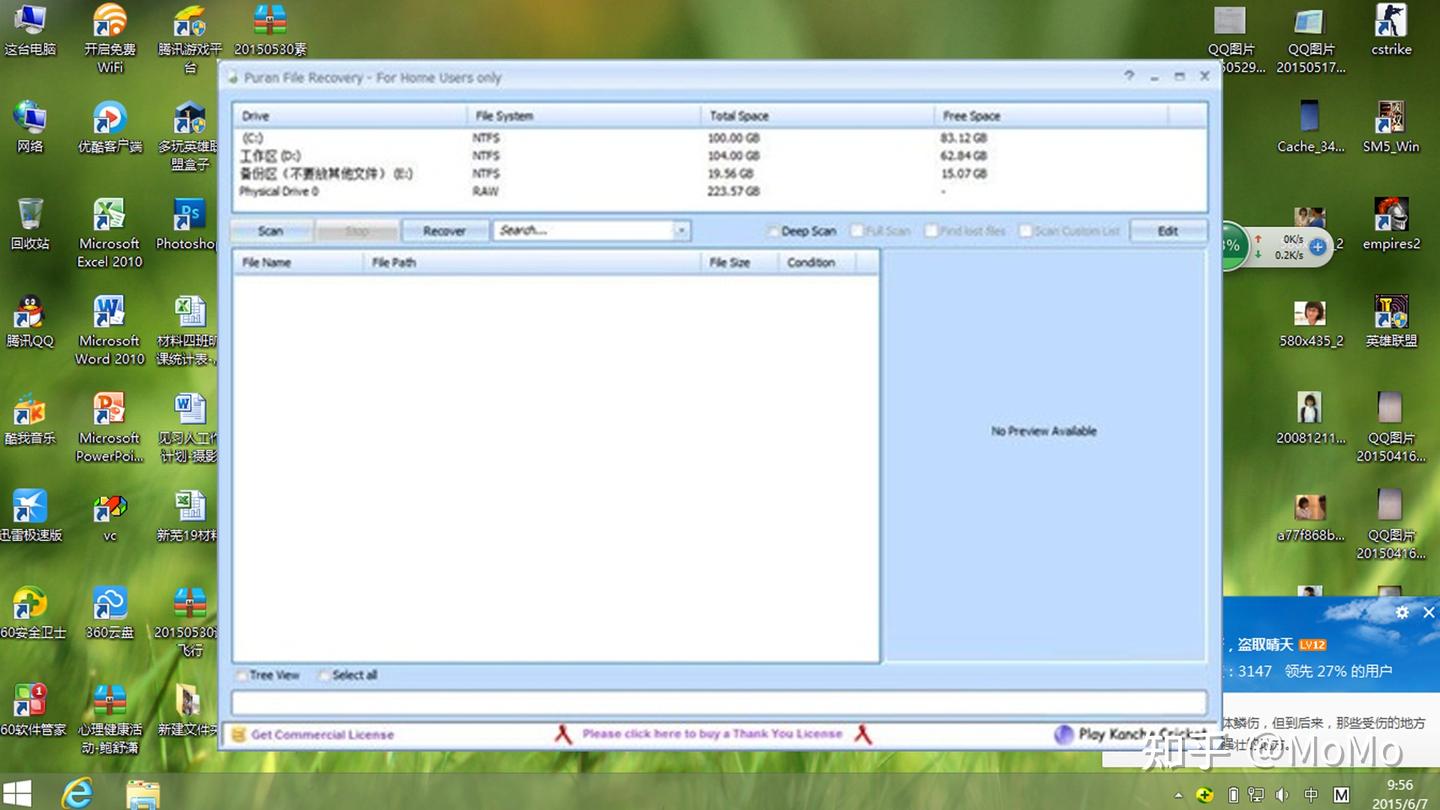Open the 360软件管家 desktop shortcut

click(x=30, y=709)
